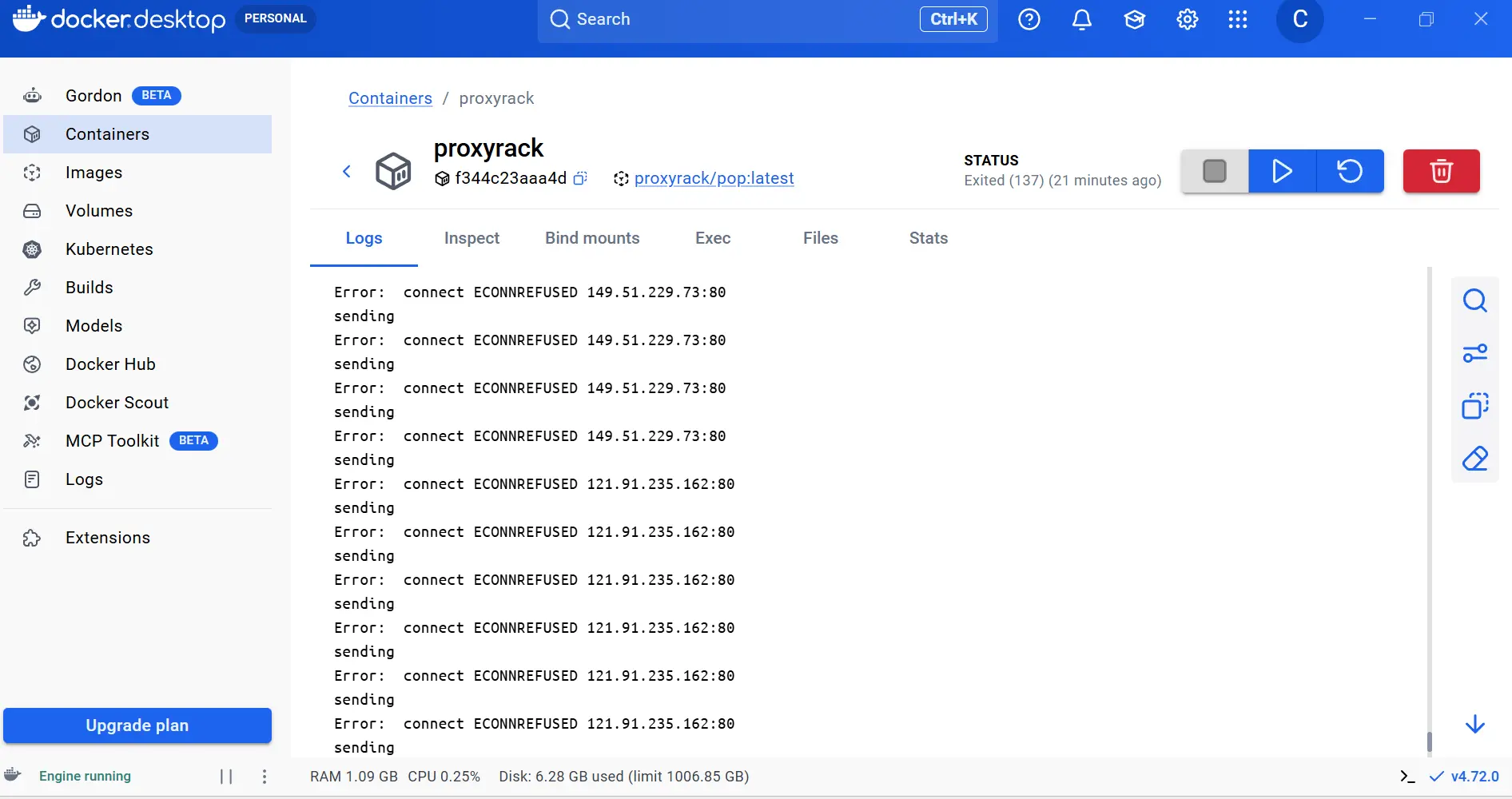
Task: Open the Help question mark menu
Action: (1029, 19)
